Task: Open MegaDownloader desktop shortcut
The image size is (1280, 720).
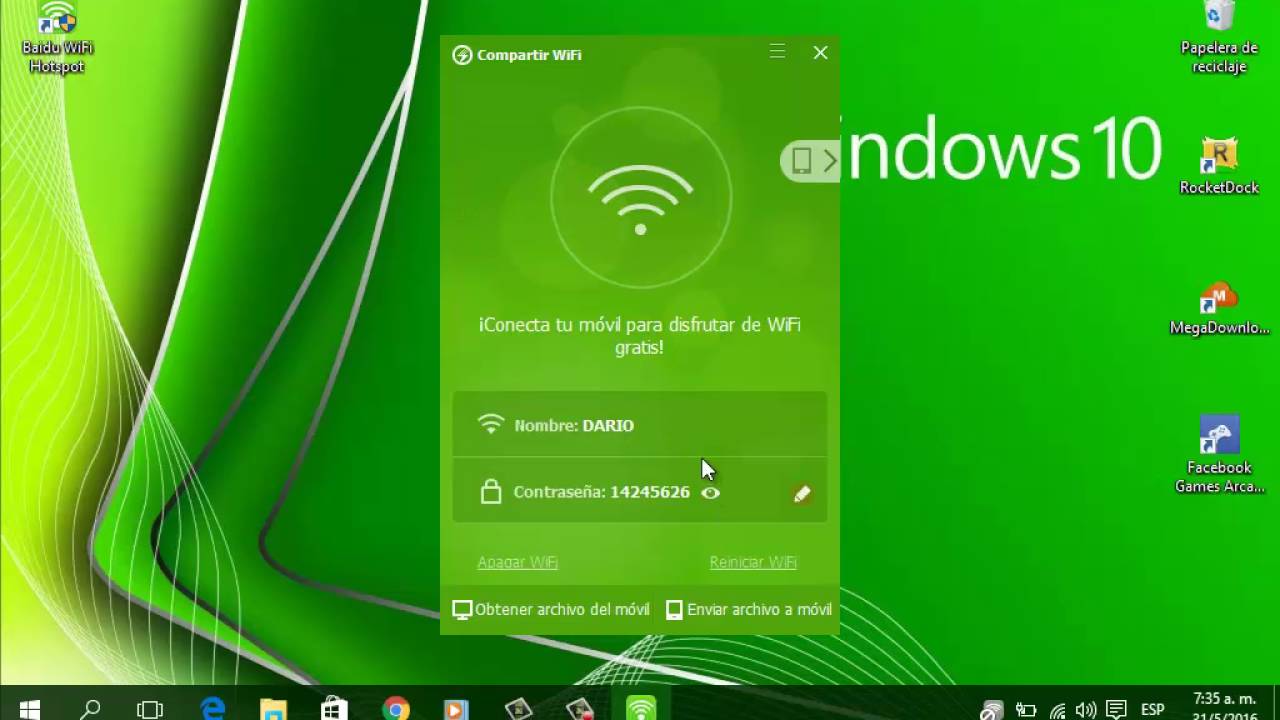Action: point(1219,308)
